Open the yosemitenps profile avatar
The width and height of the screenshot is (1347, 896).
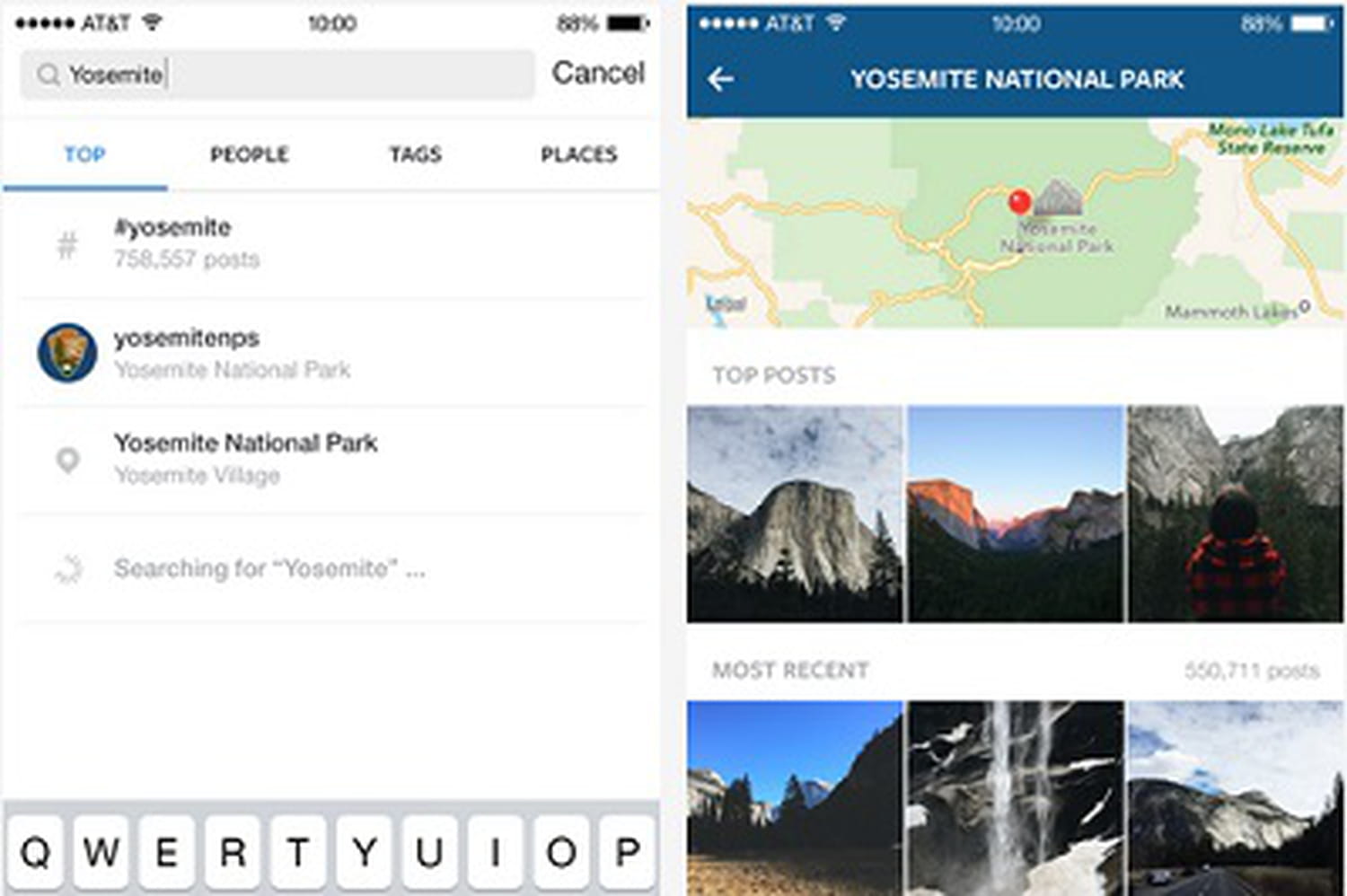pos(67,353)
